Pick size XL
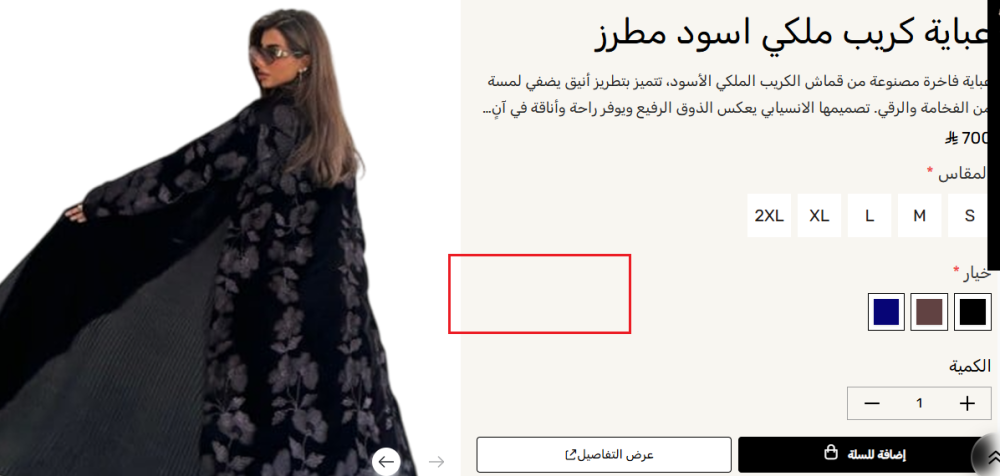Image resolution: width=1000 pixels, height=476 pixels. (x=819, y=216)
